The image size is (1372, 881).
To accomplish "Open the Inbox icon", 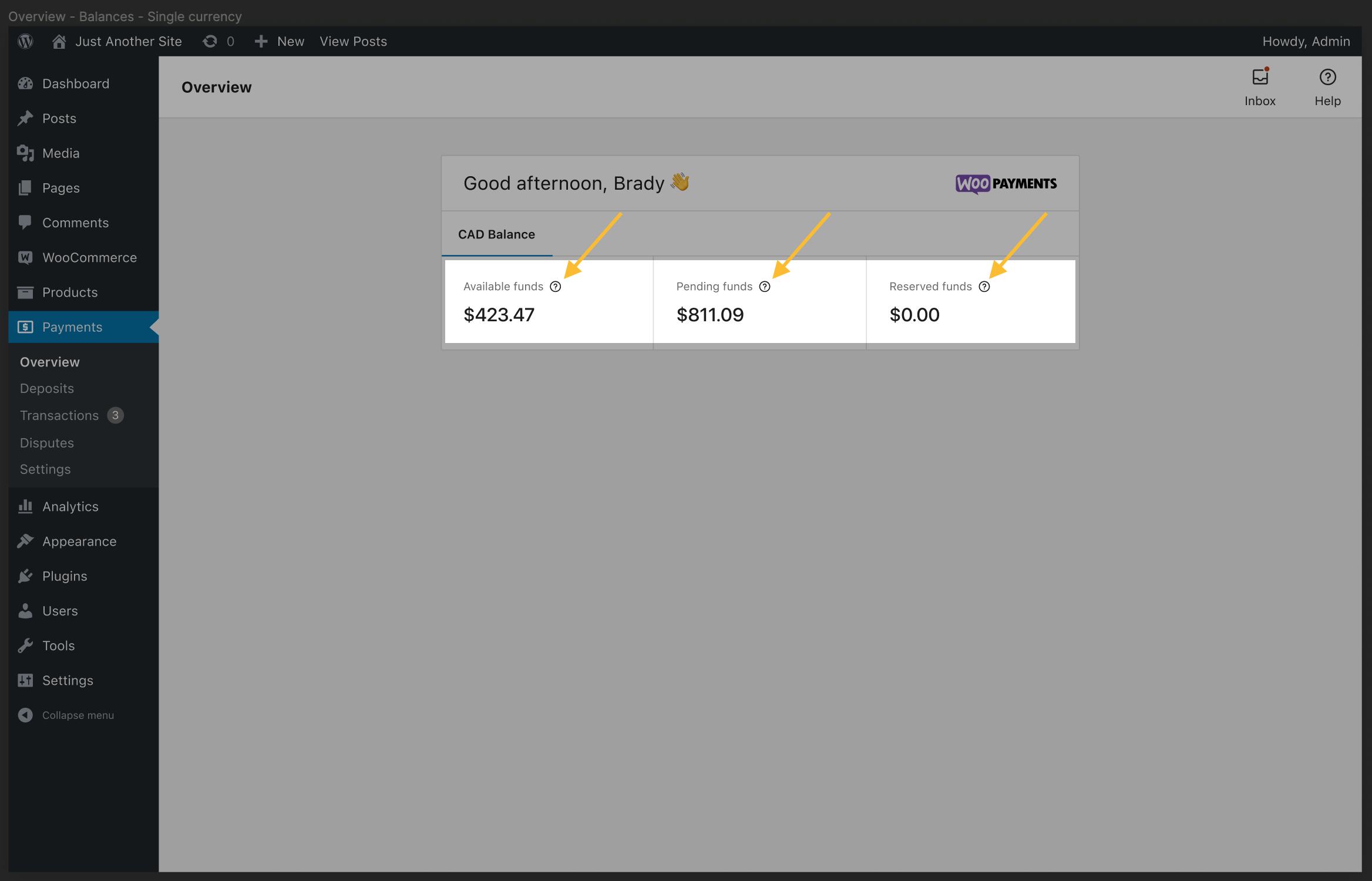I will [x=1260, y=76].
